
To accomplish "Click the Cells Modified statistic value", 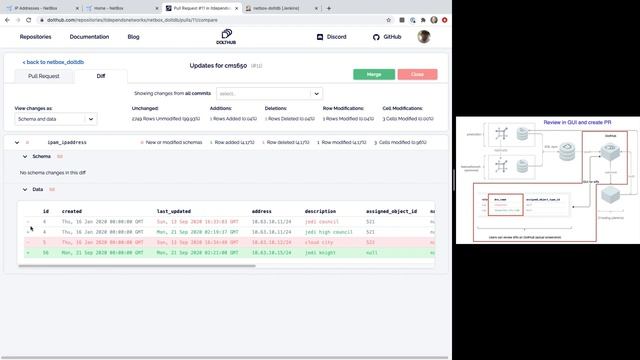I will 408,119.
